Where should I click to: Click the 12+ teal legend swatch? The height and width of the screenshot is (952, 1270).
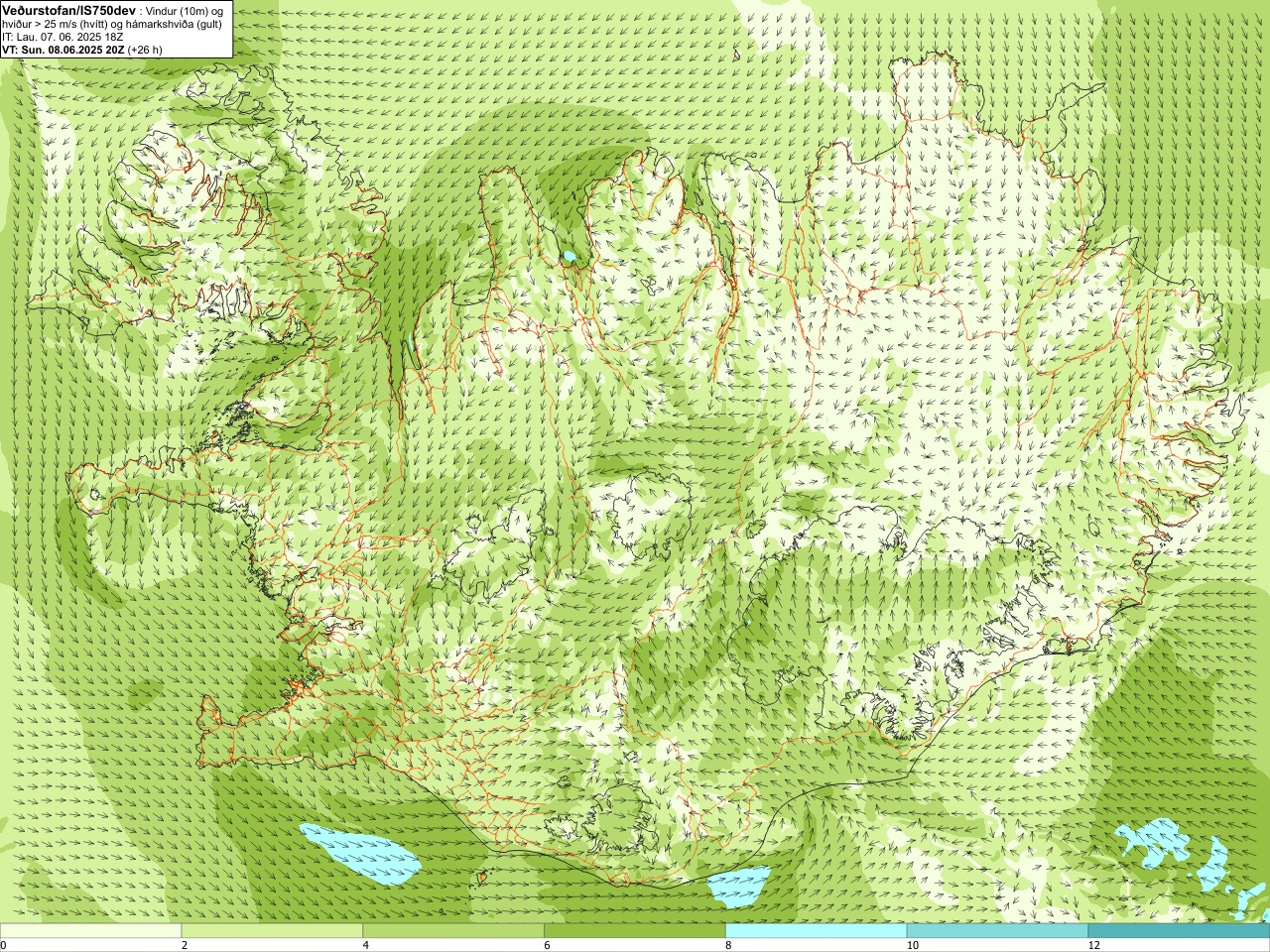[x=1179, y=930]
